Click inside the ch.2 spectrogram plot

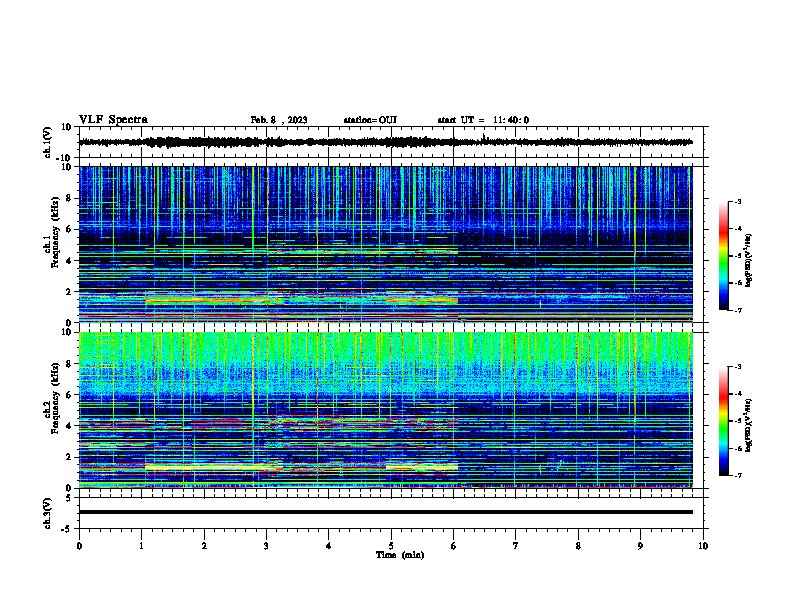[x=385, y=410]
